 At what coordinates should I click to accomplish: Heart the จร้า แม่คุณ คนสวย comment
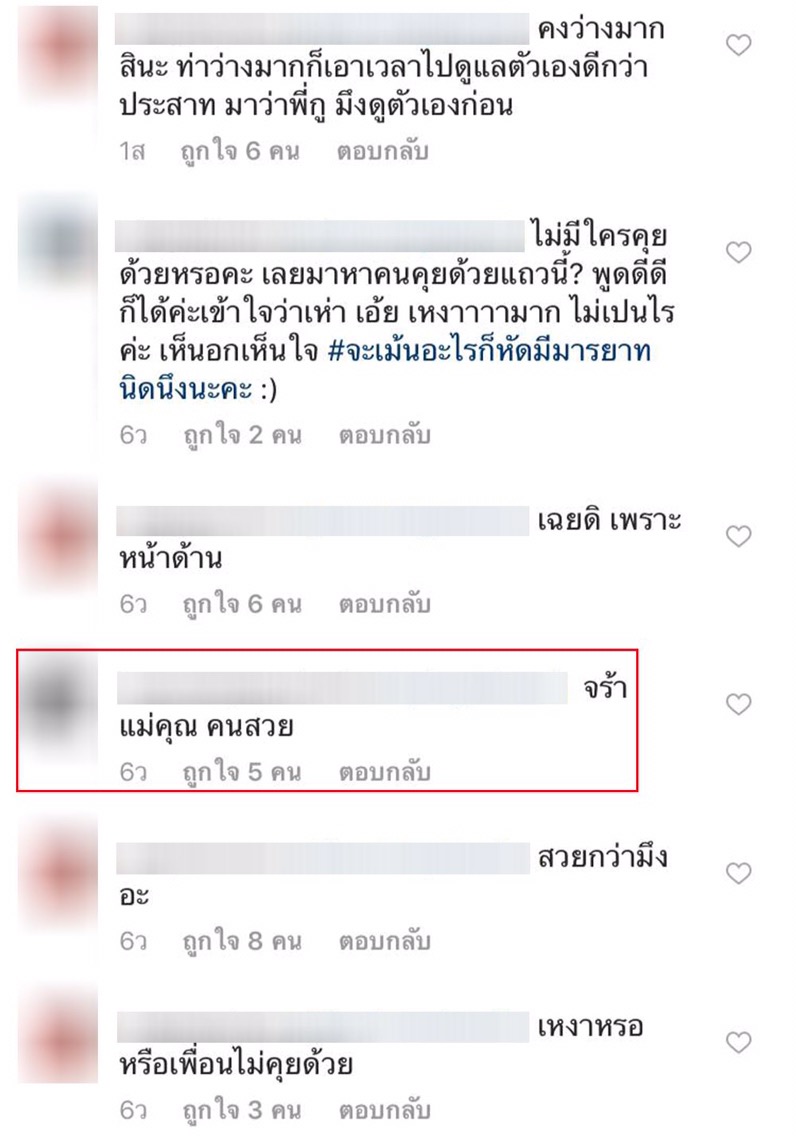738,704
